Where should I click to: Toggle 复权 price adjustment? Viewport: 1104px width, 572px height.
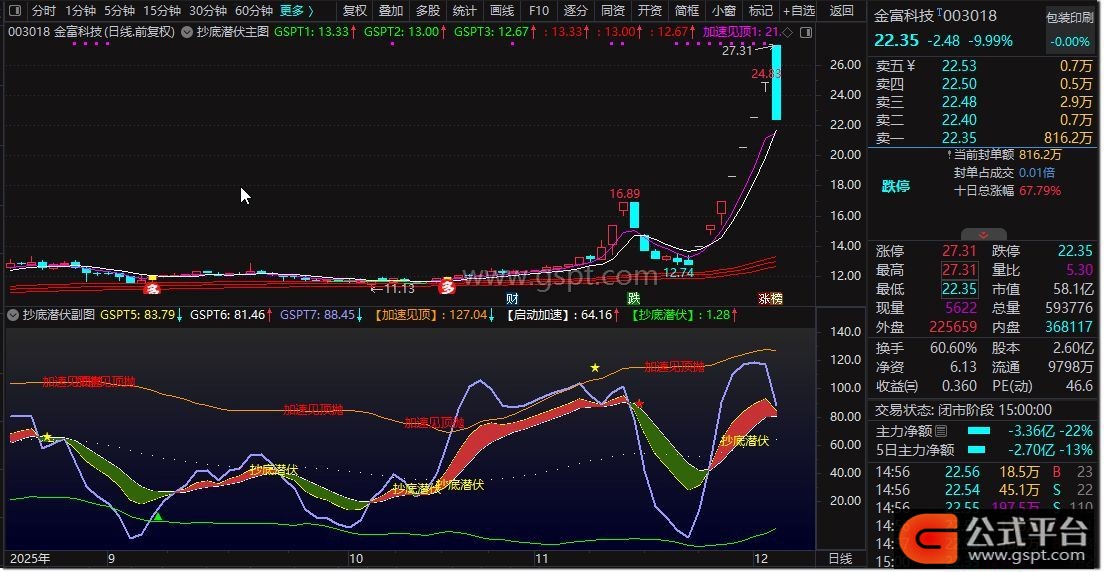355,11
